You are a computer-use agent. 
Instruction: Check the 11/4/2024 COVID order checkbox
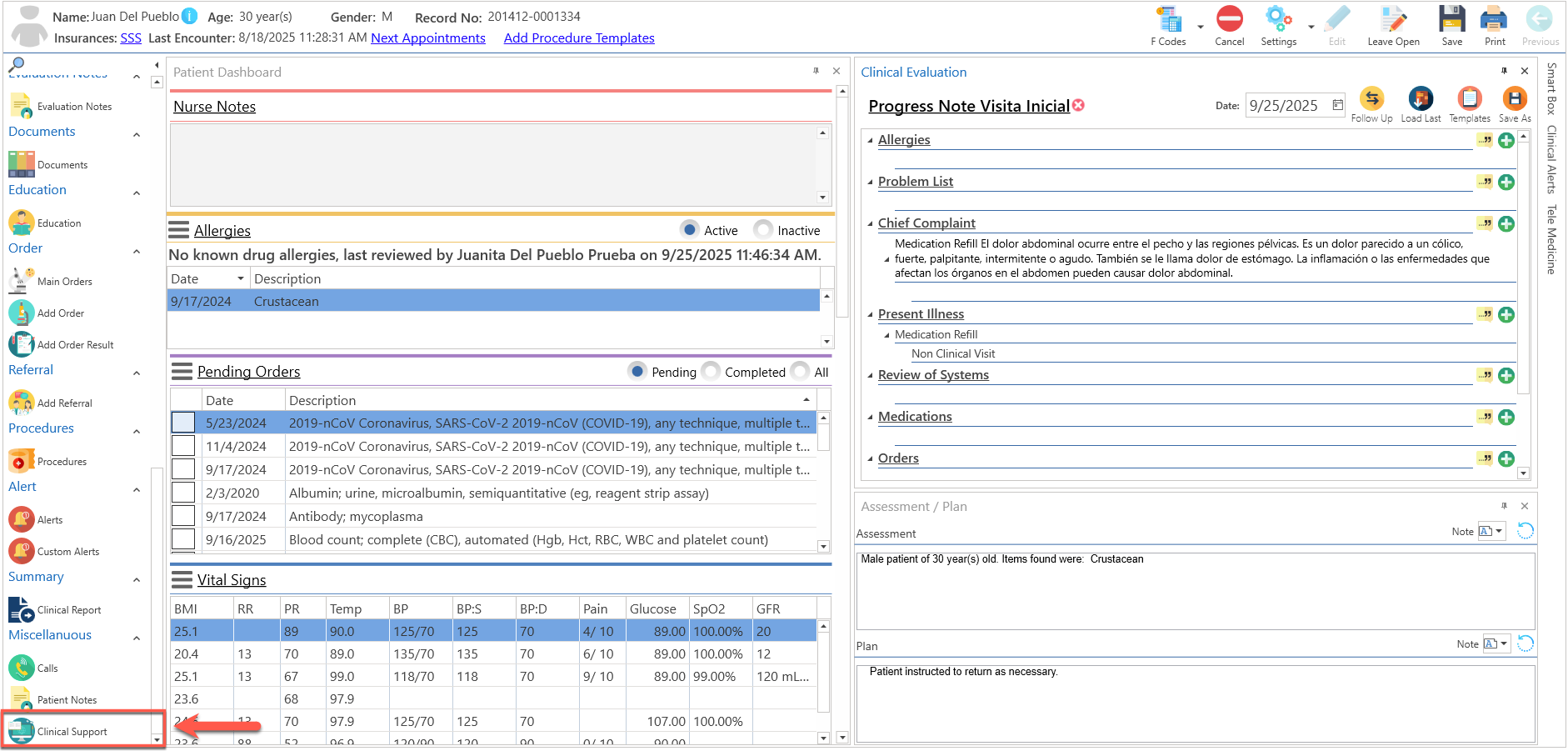(x=183, y=446)
